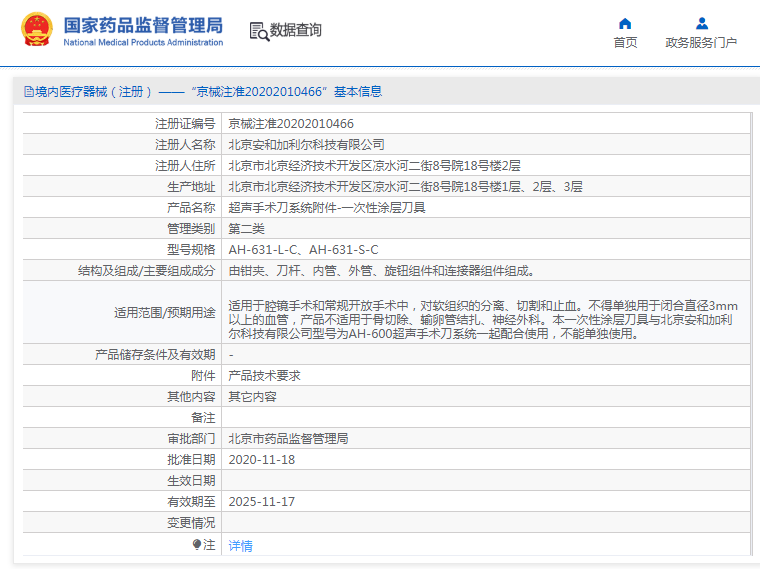The height and width of the screenshot is (569, 760).
Task: Click the 注册人住所 row label
Action: tap(185, 166)
